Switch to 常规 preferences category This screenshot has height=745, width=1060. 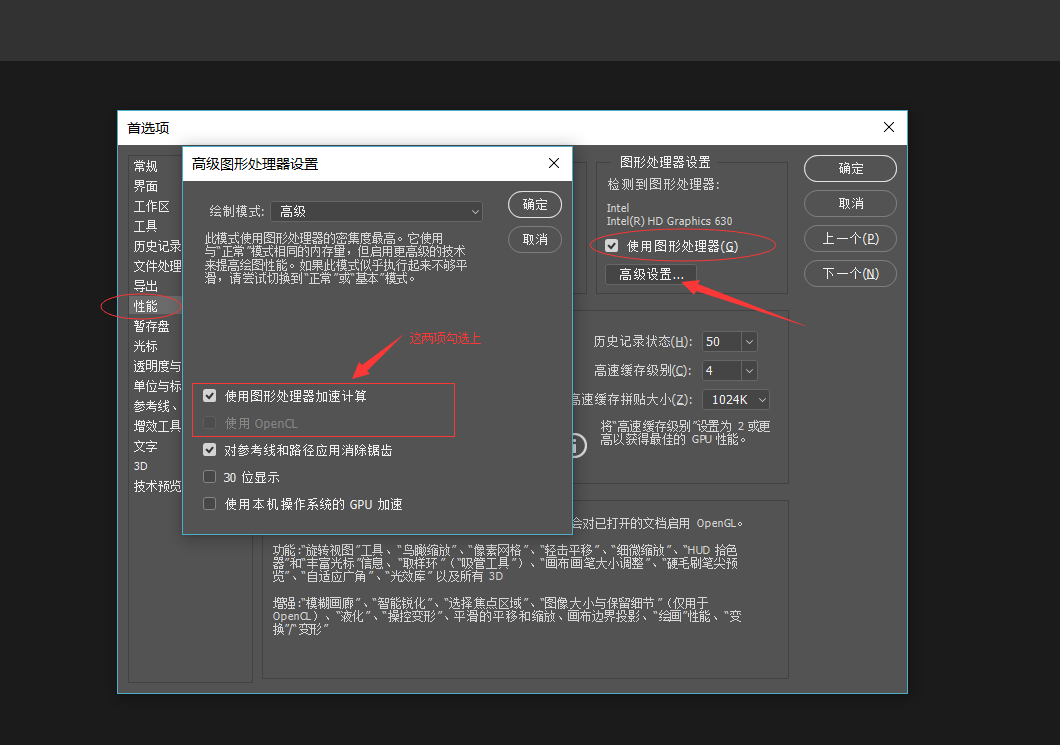point(145,166)
